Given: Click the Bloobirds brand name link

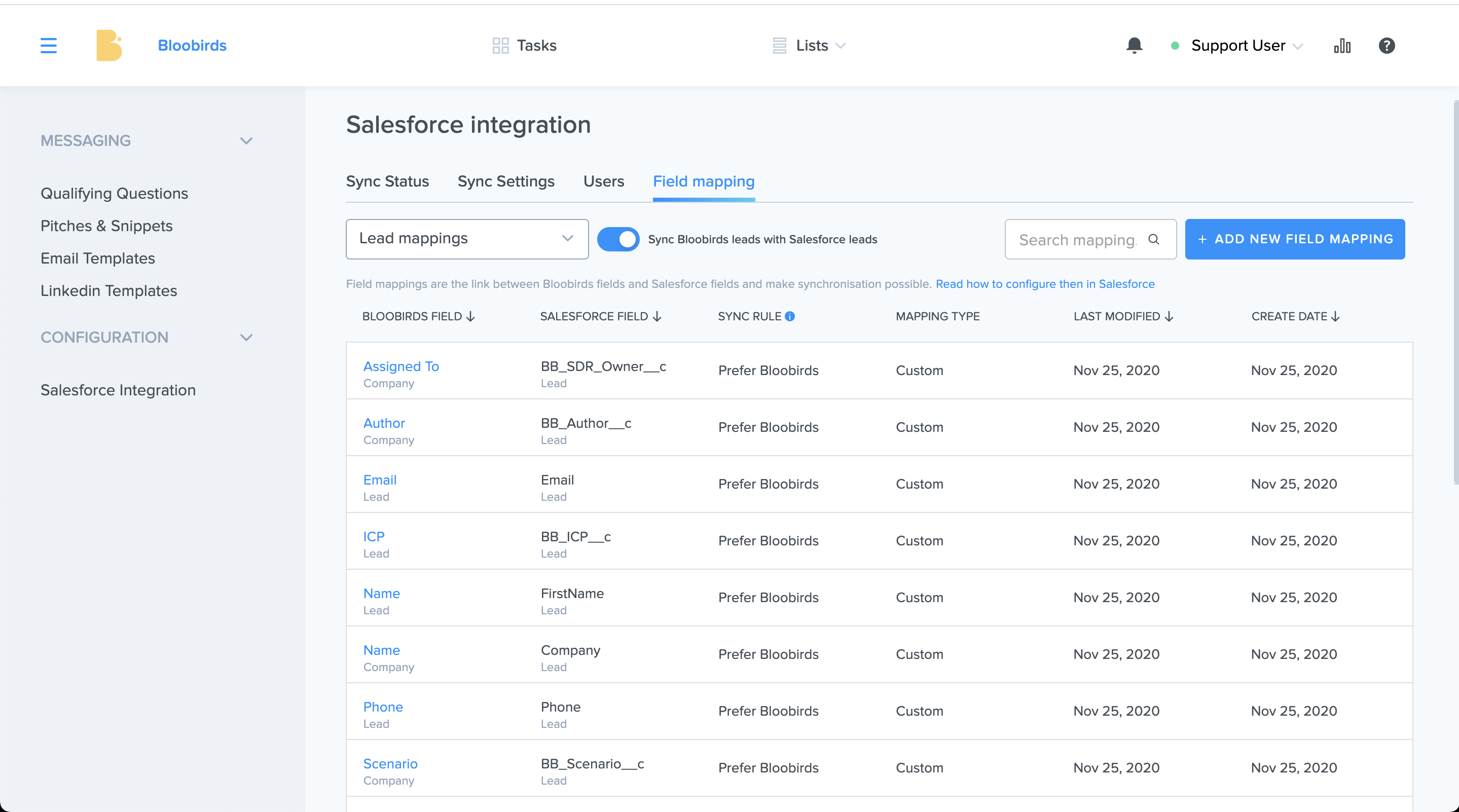Looking at the screenshot, I should [x=192, y=45].
